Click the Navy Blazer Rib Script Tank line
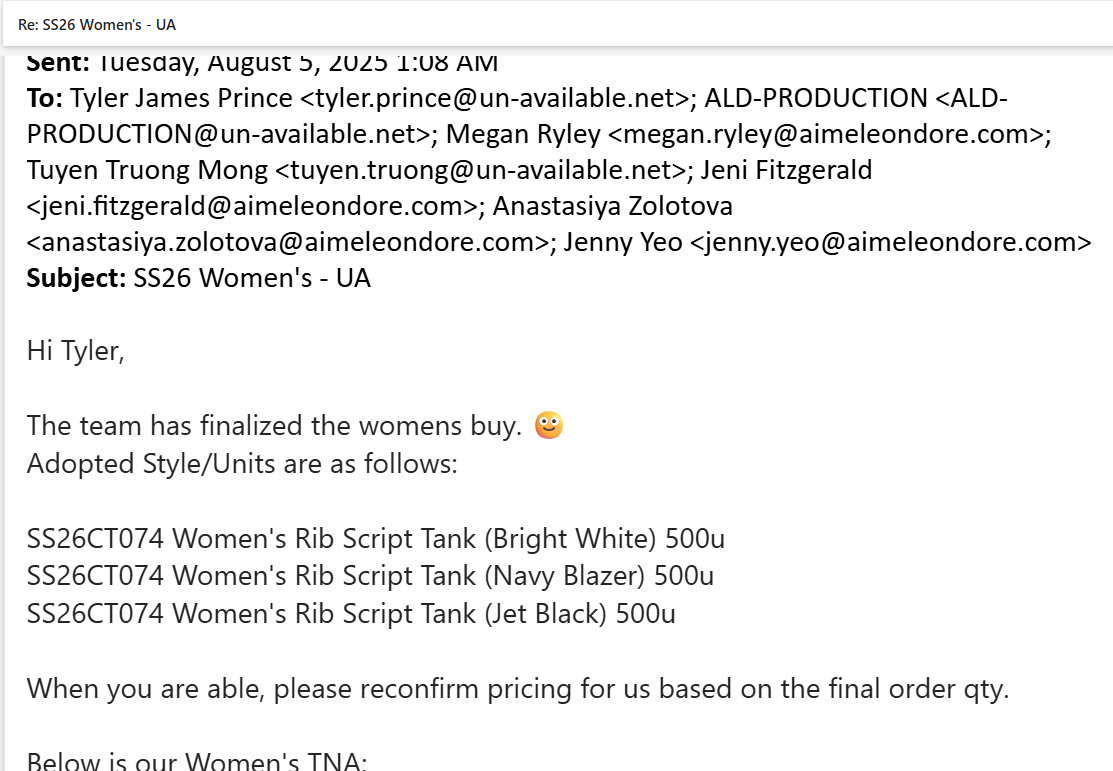Viewport: 1113px width, 771px height. pyautogui.click(x=370, y=576)
